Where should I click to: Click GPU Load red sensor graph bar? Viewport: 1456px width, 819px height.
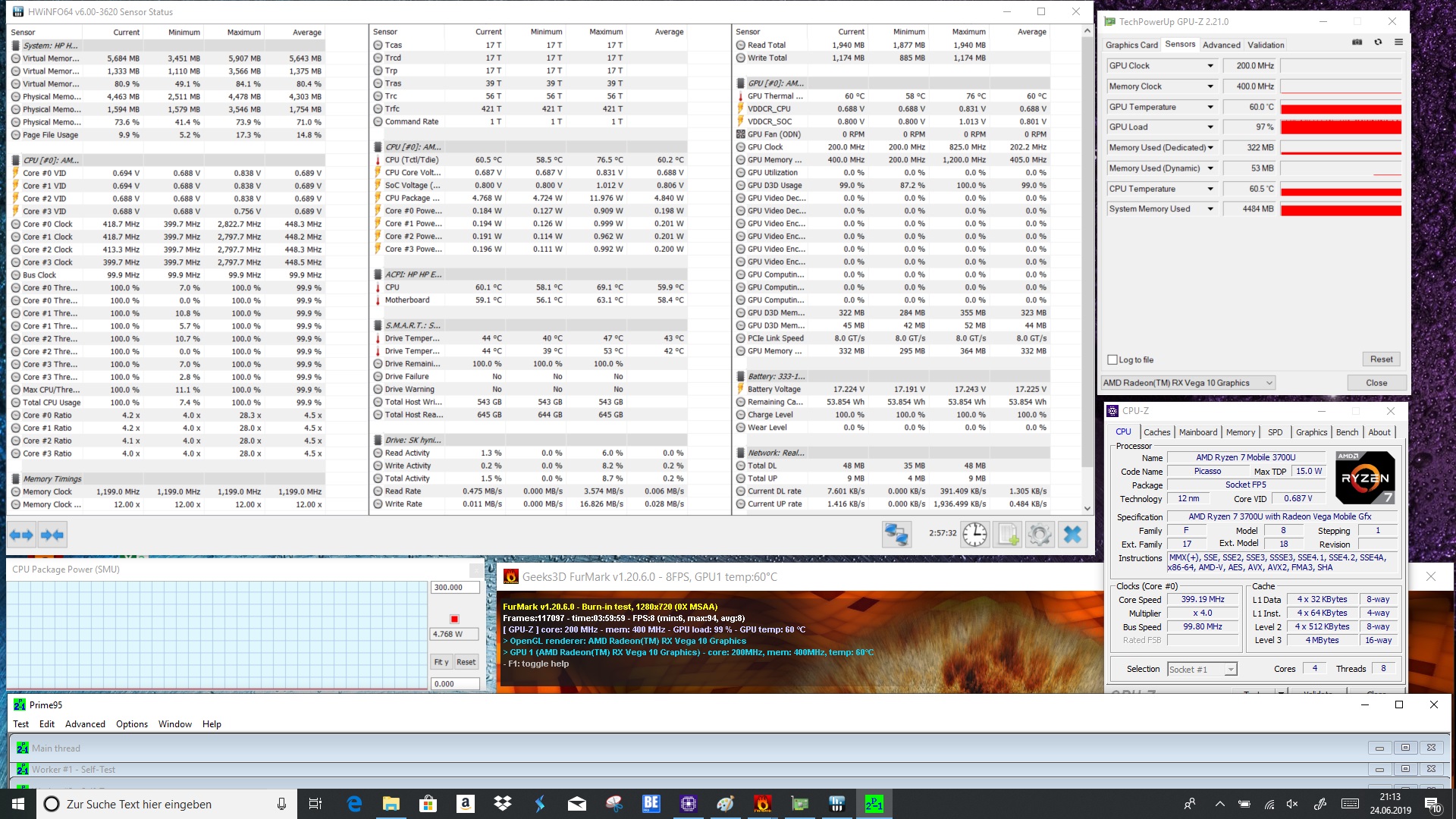coord(1341,127)
